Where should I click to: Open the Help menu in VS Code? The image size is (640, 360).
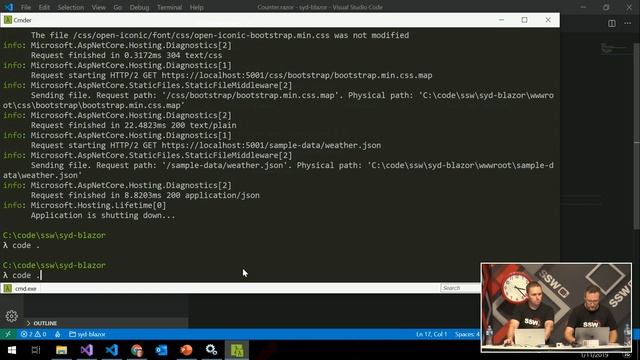tap(196, 7)
